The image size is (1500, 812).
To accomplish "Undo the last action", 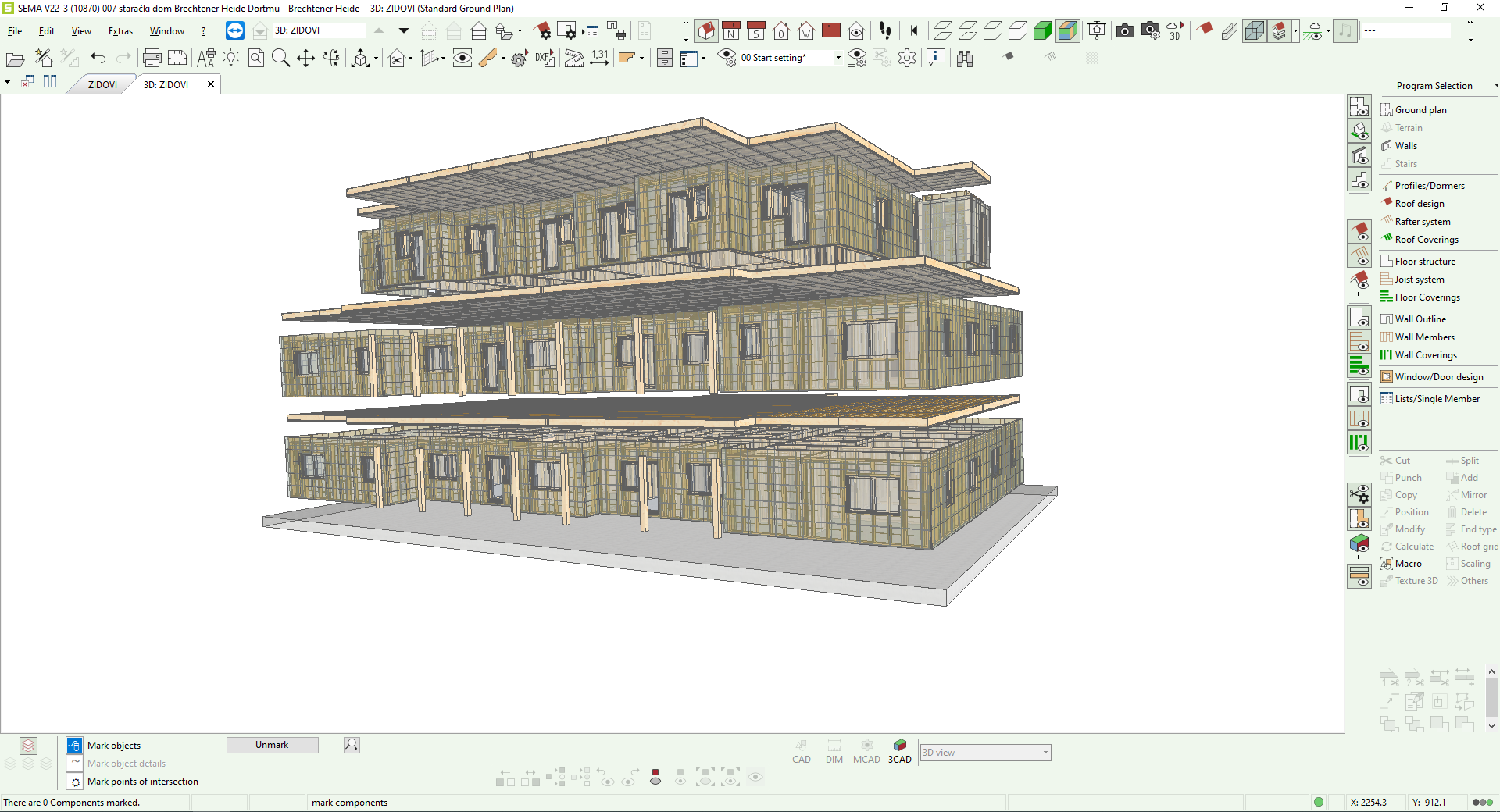I will tap(98, 58).
